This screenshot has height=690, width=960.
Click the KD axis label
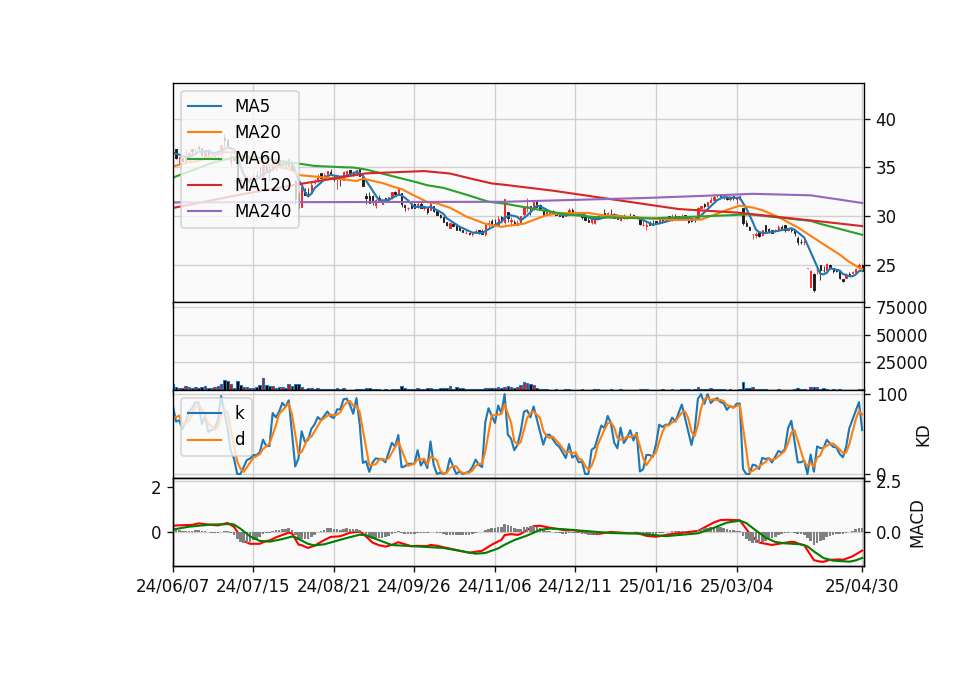coord(922,437)
